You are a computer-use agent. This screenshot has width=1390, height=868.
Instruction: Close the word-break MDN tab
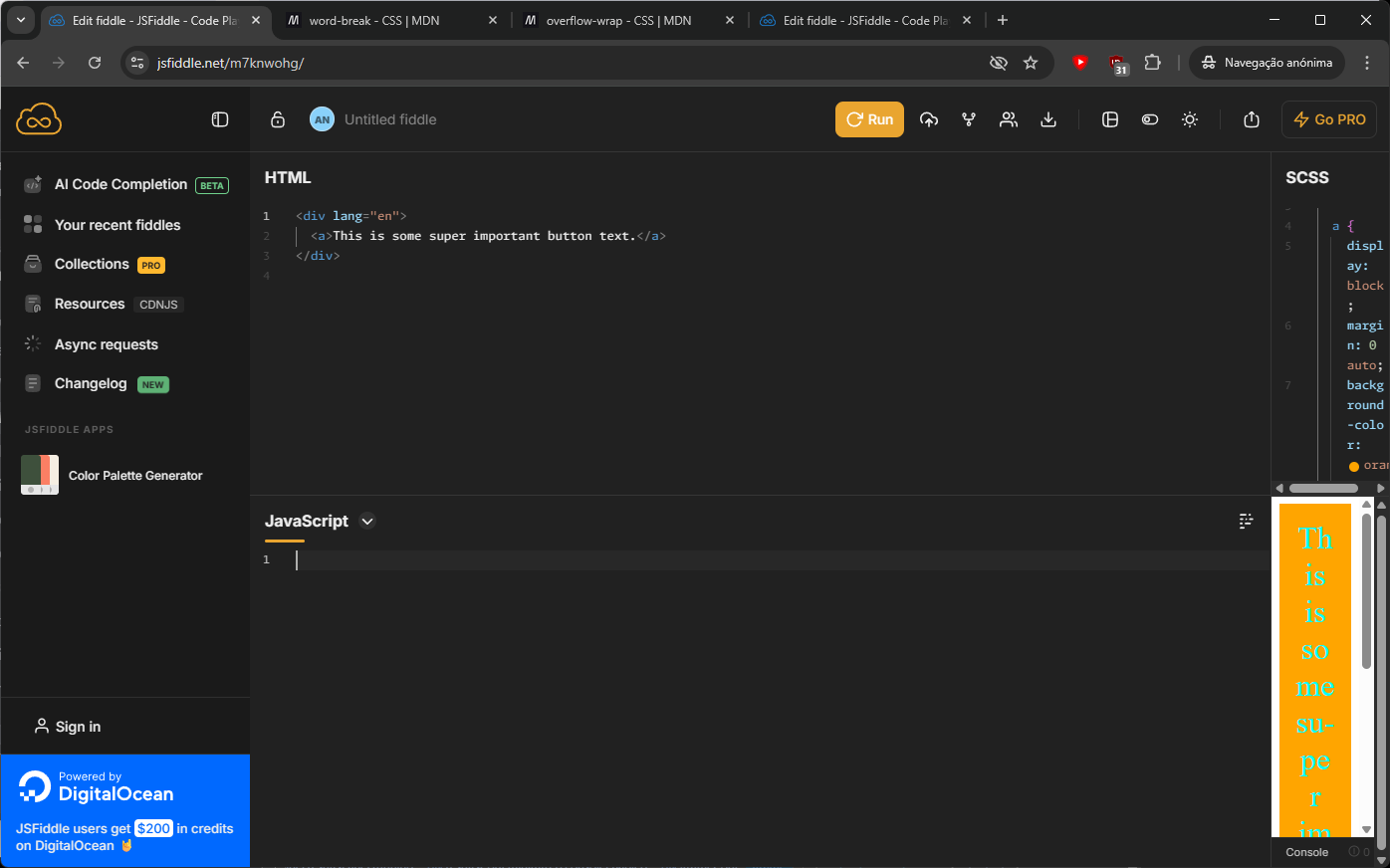coord(493,20)
